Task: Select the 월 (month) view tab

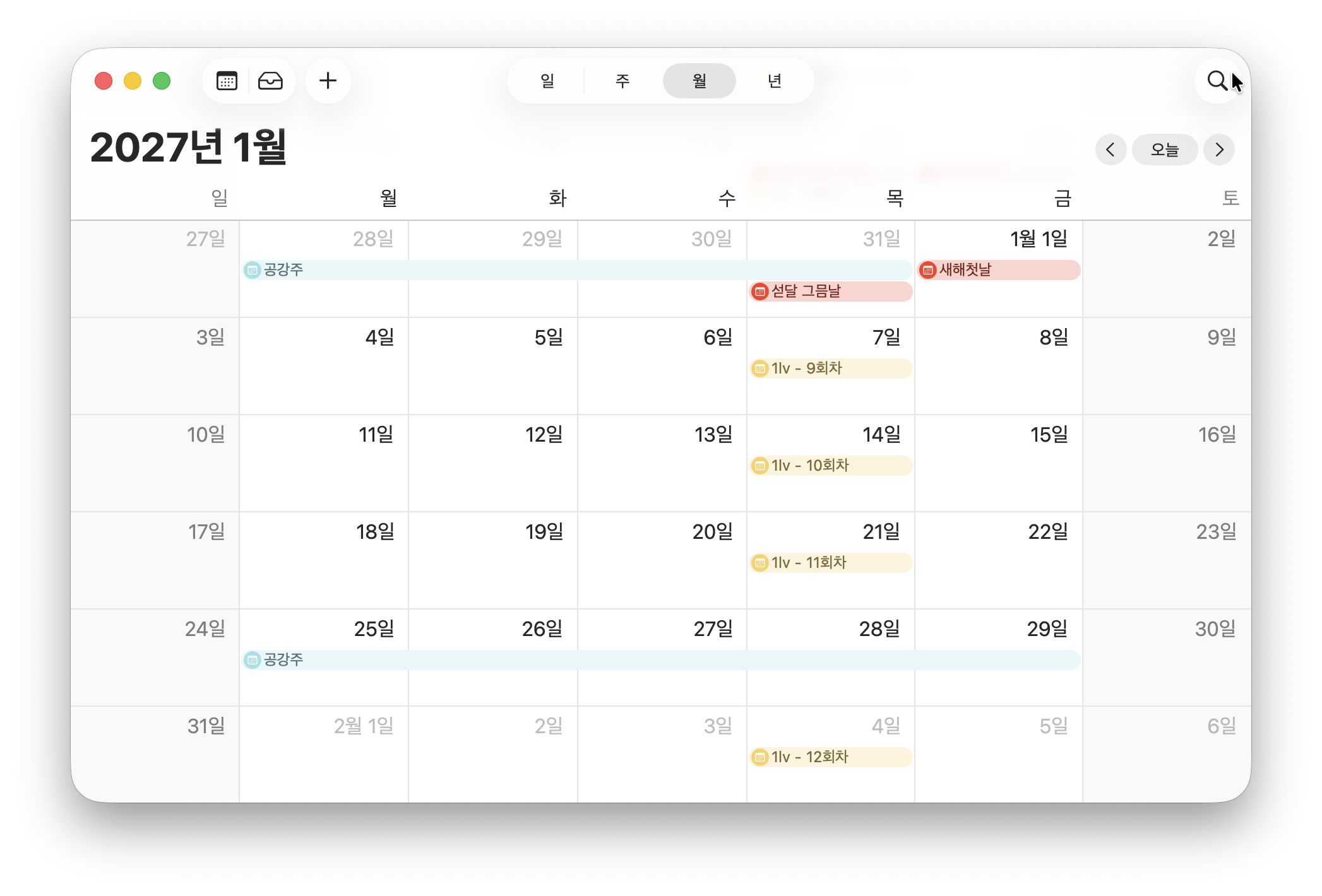Action: click(x=699, y=81)
